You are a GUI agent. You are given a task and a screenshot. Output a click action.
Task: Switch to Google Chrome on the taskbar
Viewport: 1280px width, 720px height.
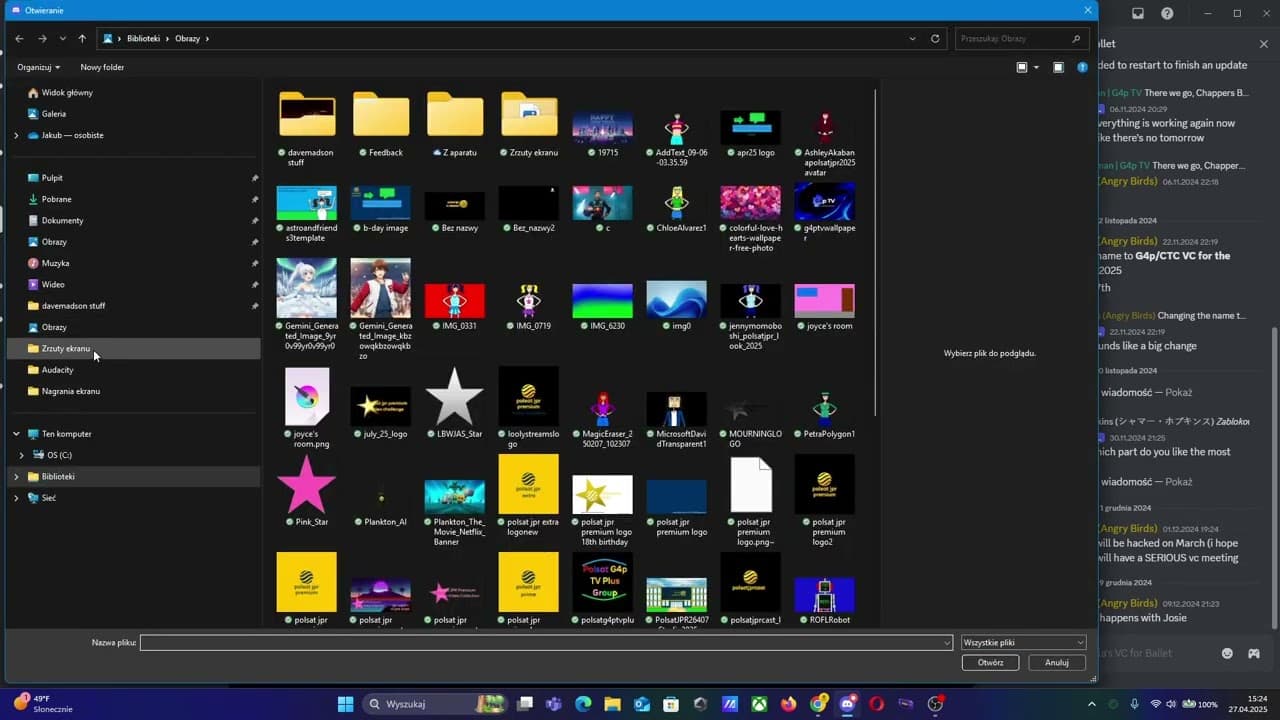[818, 704]
